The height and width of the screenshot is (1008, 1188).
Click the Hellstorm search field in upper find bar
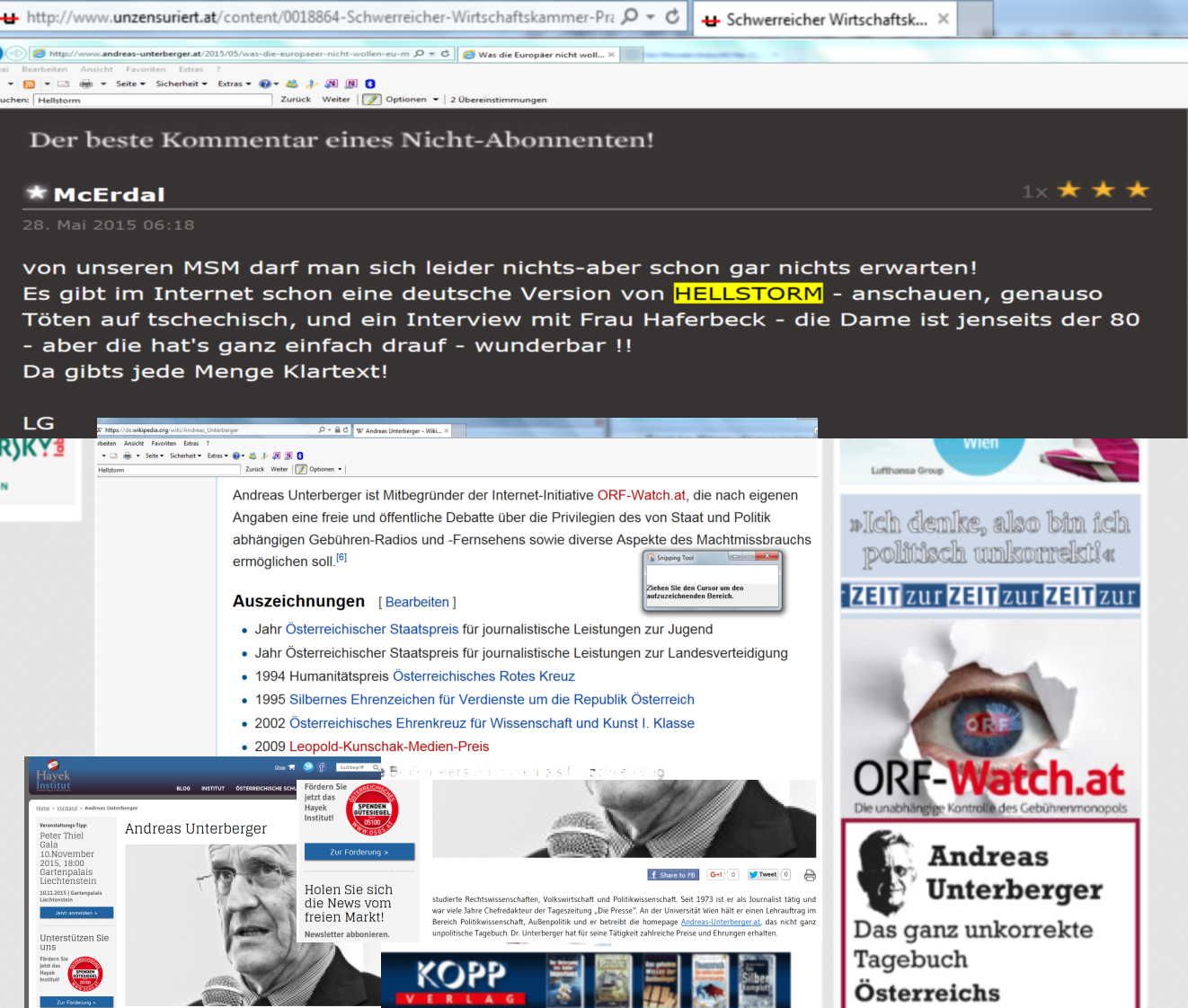(153, 100)
